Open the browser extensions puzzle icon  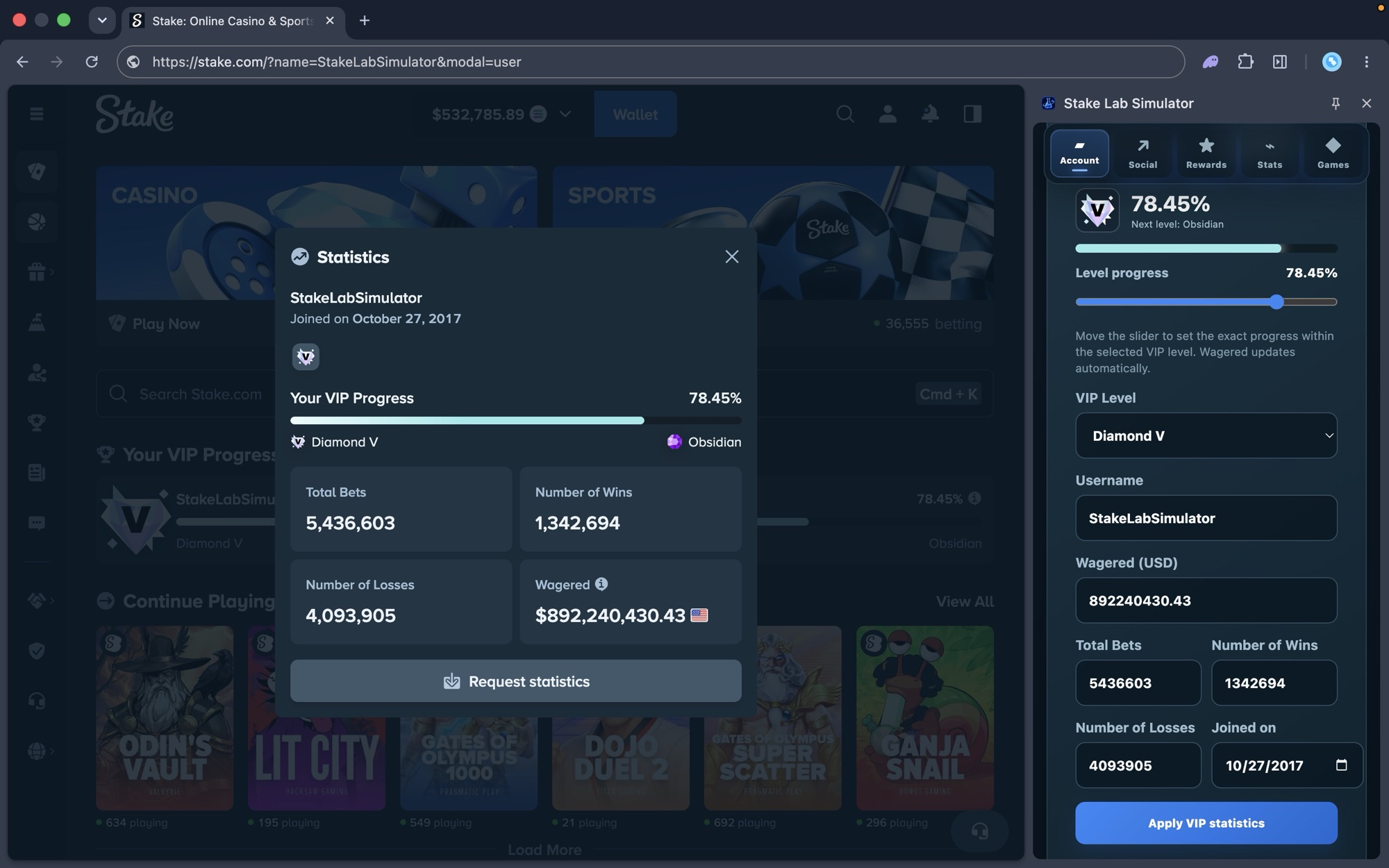point(1245,62)
